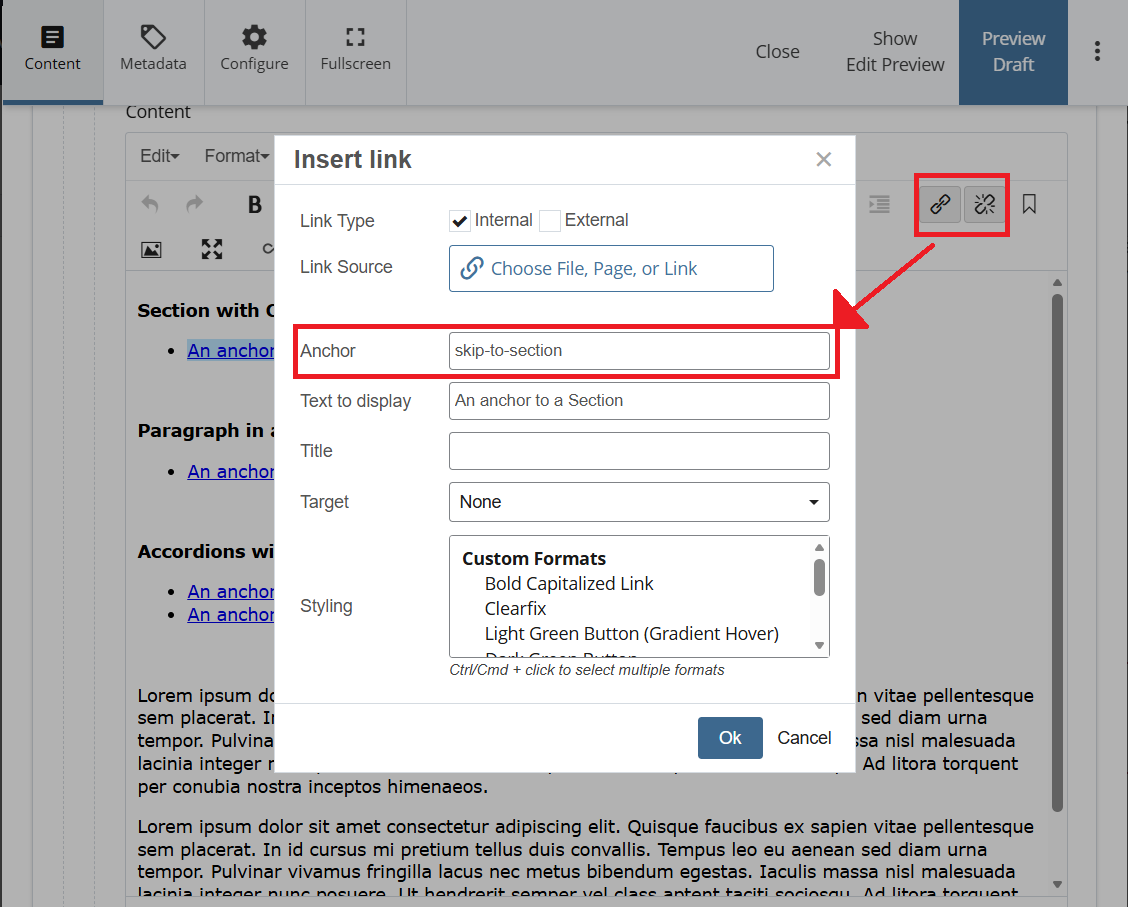Open the Format menu dropdown
Screen dimensions: 1128x907
tap(236, 156)
